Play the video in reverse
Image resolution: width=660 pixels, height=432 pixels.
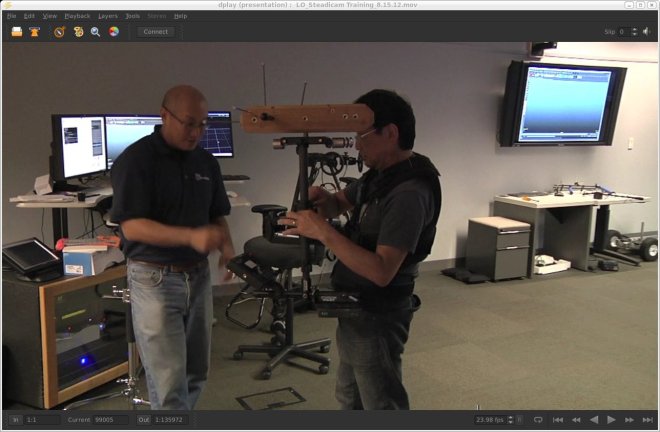click(594, 420)
